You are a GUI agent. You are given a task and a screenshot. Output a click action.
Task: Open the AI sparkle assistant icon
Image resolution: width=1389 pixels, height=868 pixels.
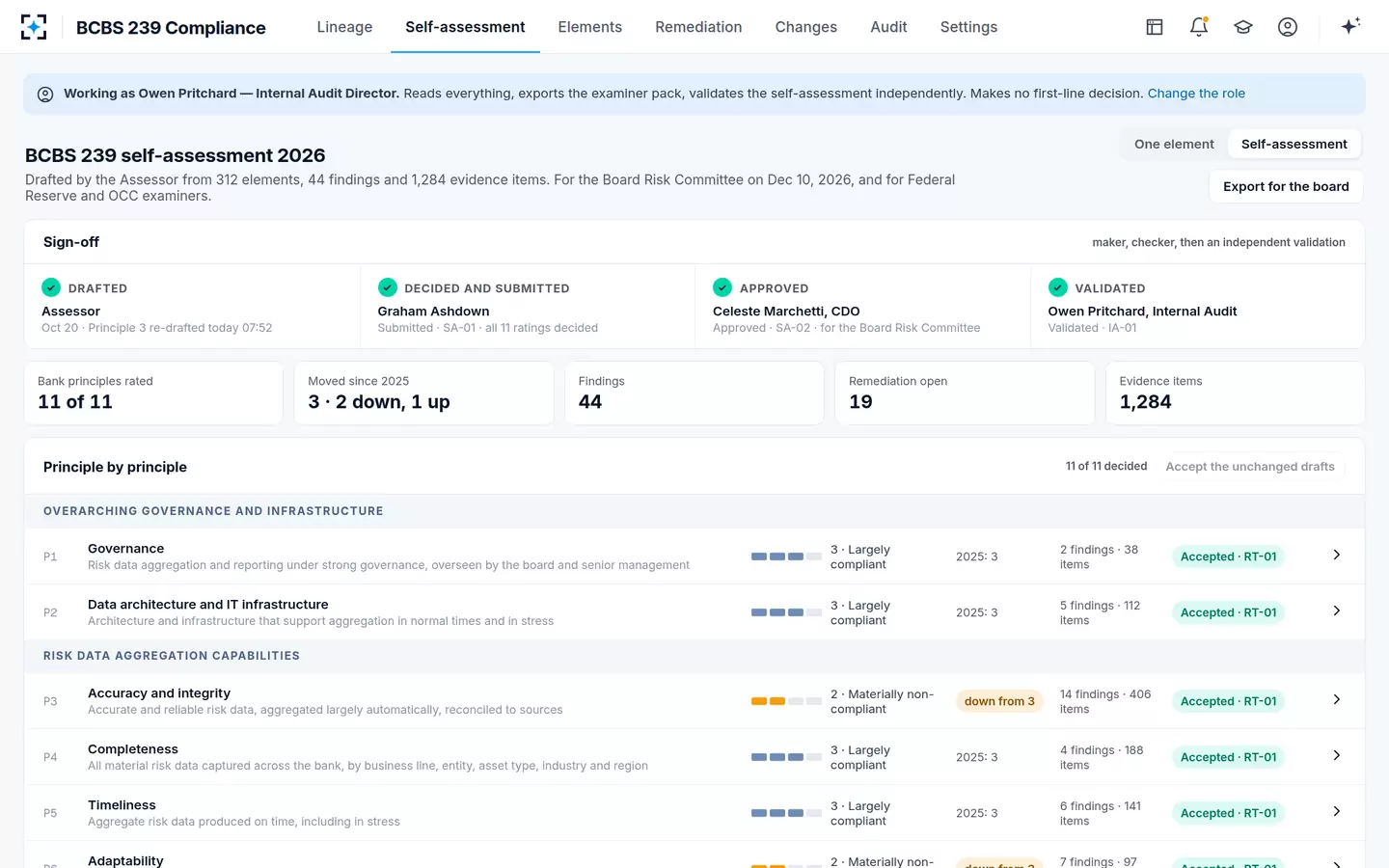[1350, 26]
